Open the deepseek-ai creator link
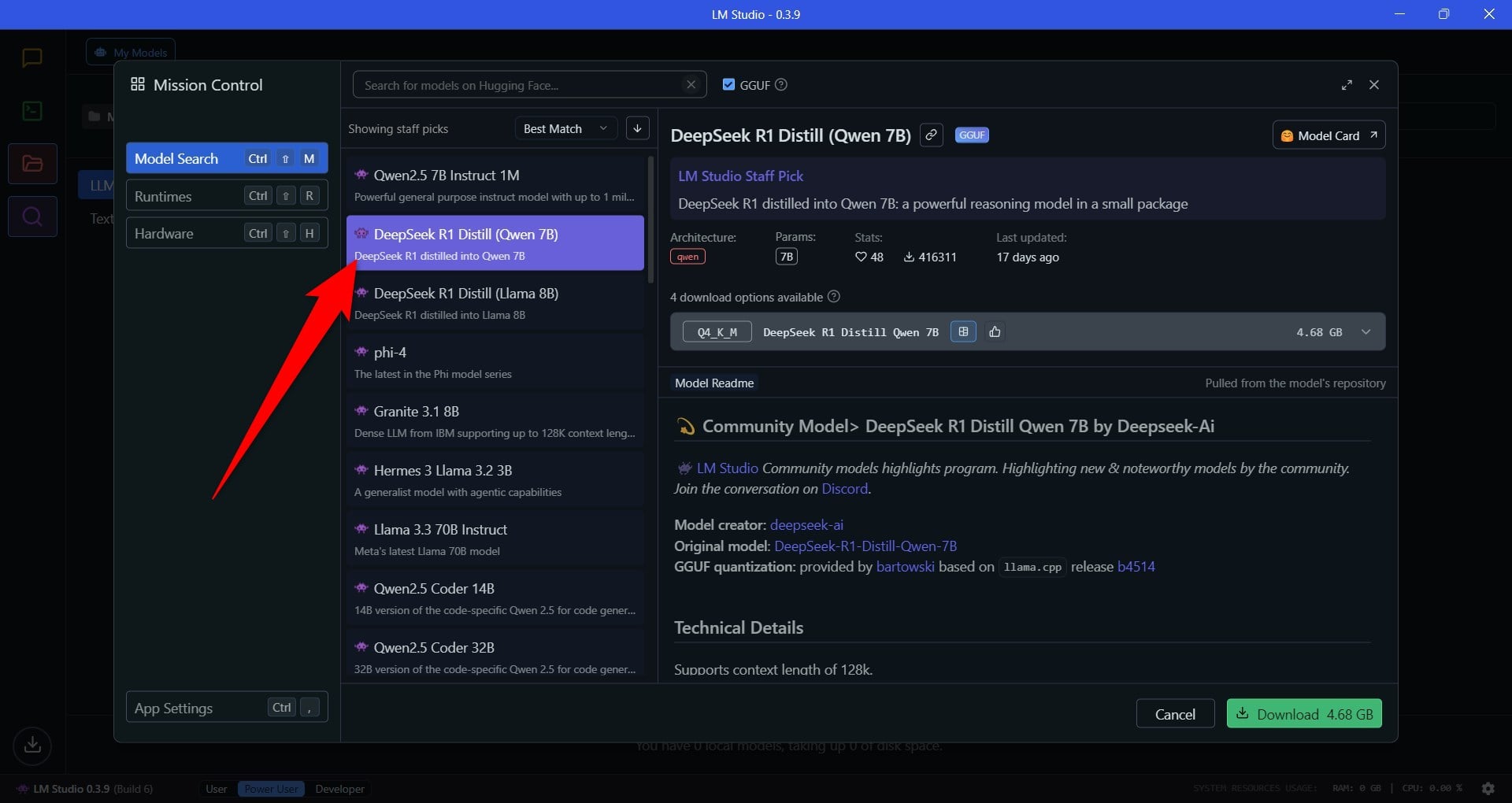This screenshot has width=1512, height=803. point(806,525)
